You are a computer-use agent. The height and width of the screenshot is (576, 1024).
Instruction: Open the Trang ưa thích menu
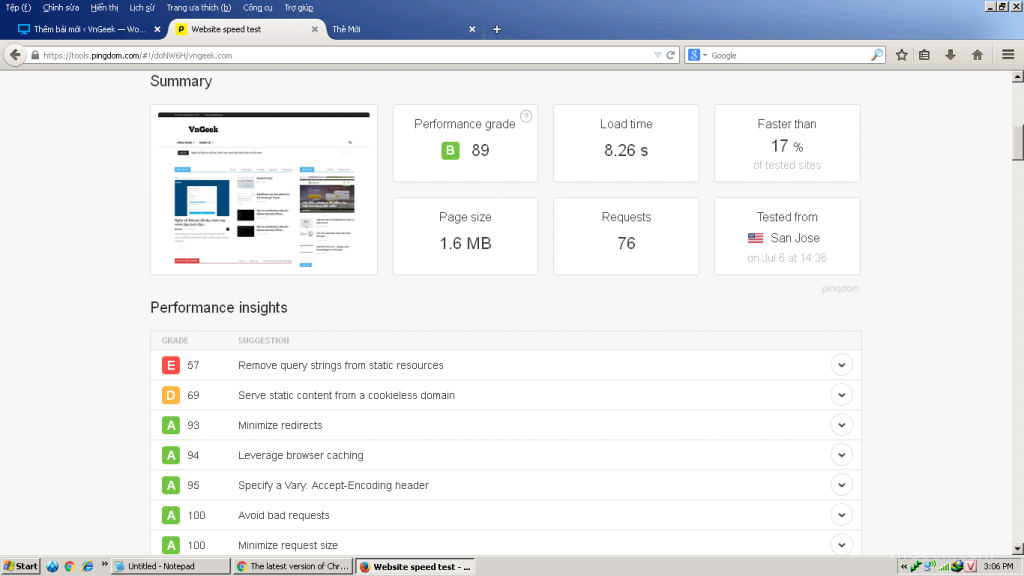point(199,8)
